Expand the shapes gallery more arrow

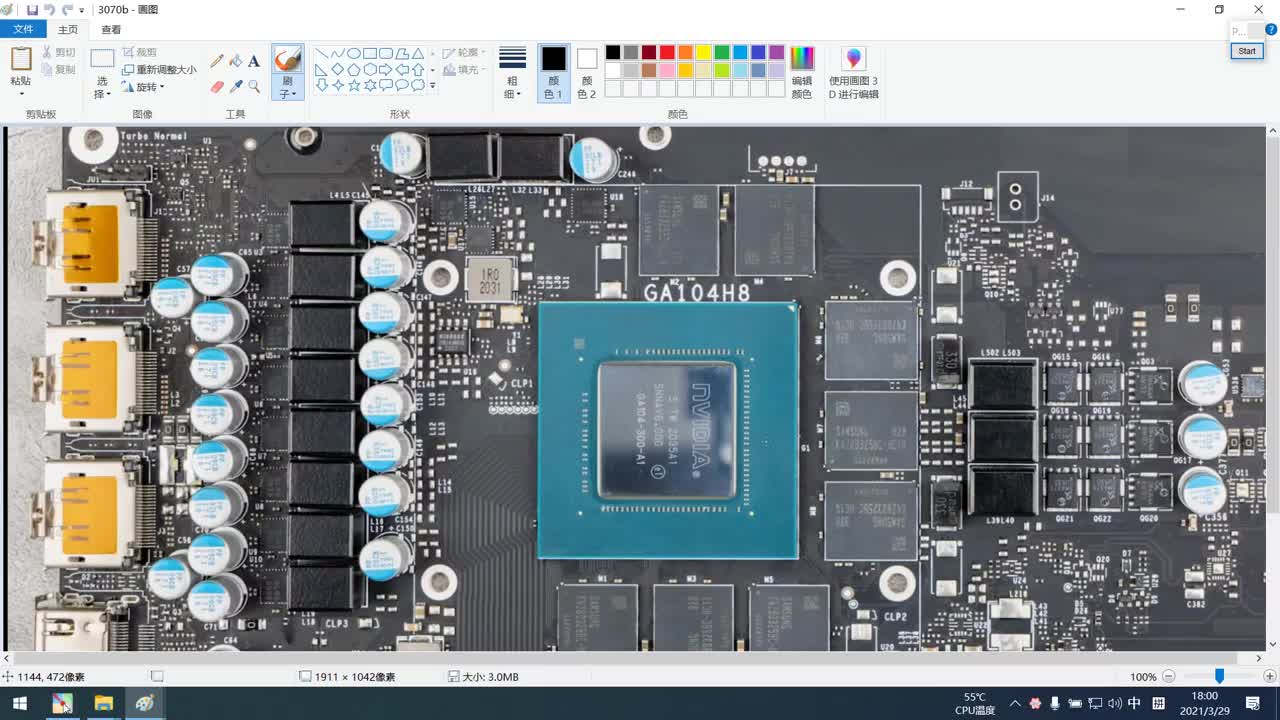pos(432,86)
